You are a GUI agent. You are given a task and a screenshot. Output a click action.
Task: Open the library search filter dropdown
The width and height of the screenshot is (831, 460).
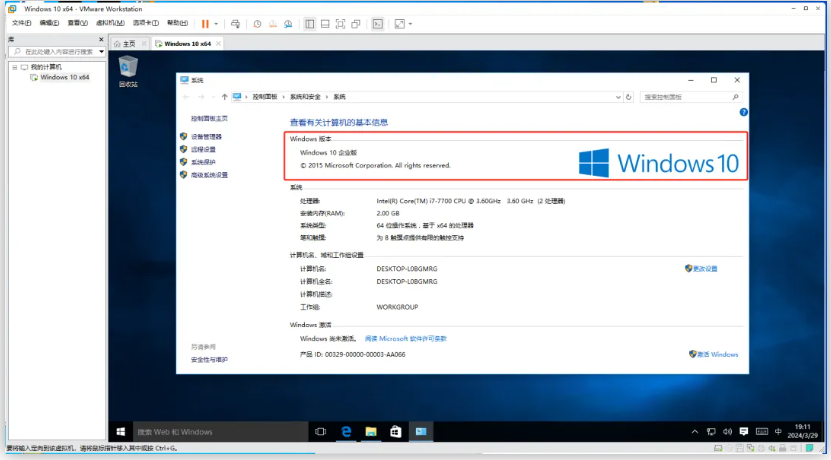pos(101,51)
